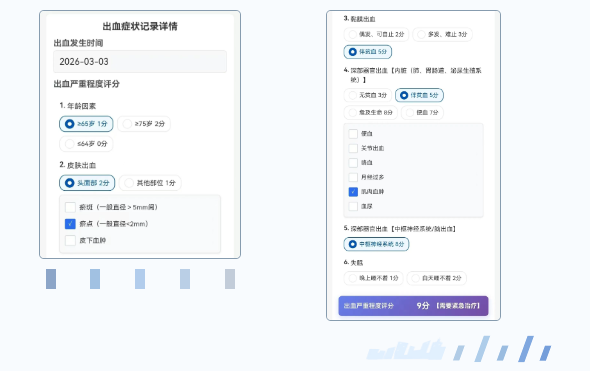Uncheck the 瘀点 (一般直径<2mm) checkbox

[70, 224]
